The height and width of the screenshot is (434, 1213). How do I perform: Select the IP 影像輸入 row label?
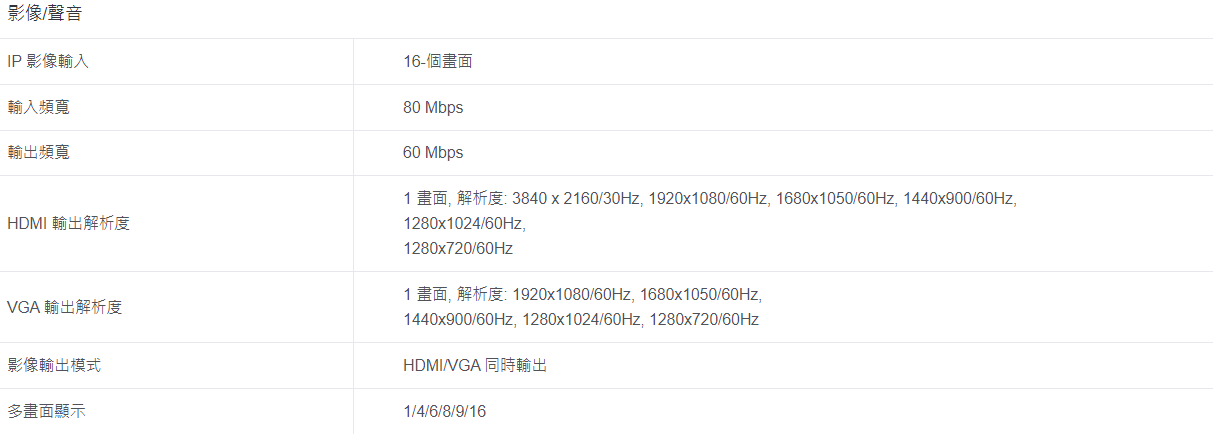tap(48, 61)
